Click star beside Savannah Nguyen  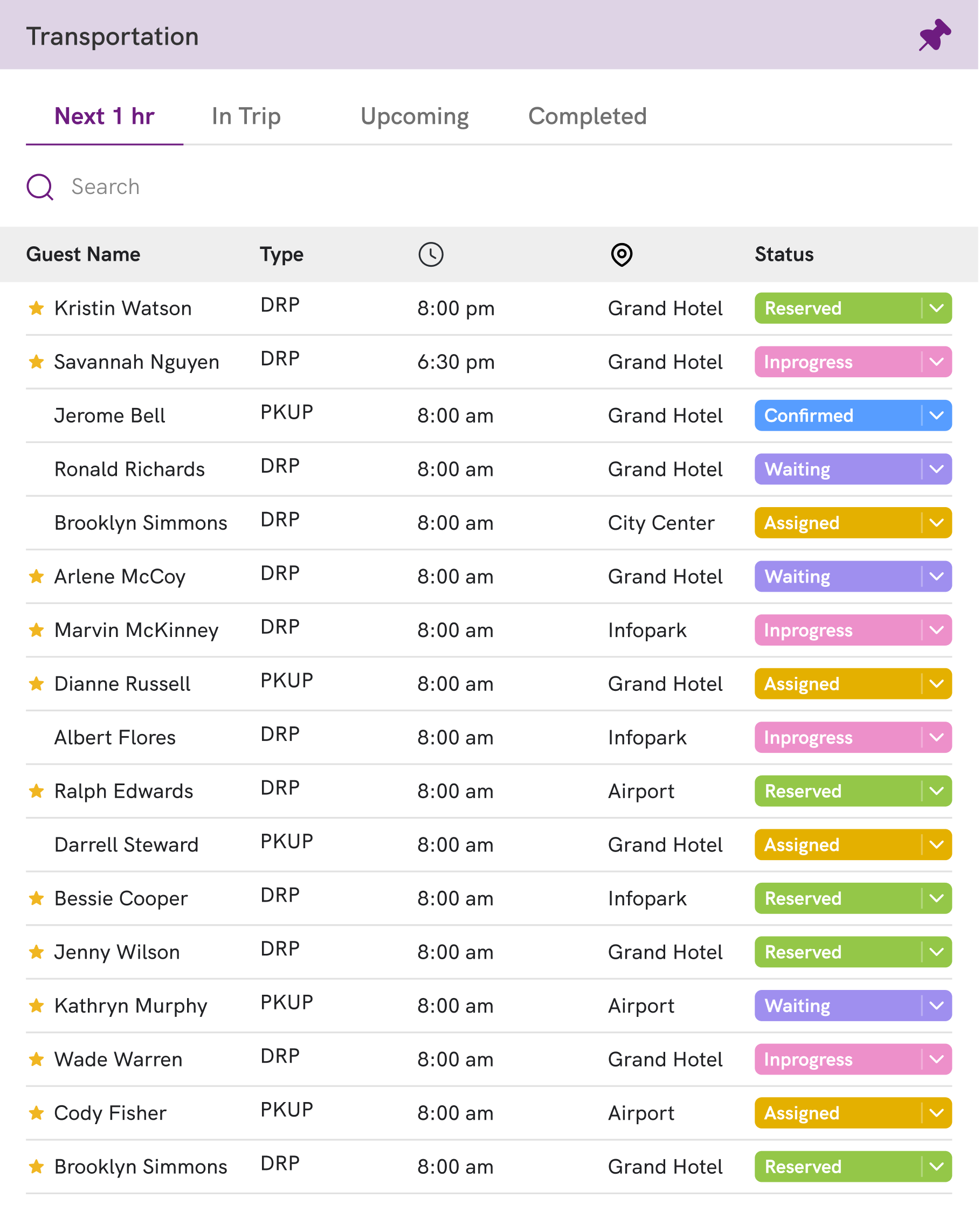tap(37, 362)
